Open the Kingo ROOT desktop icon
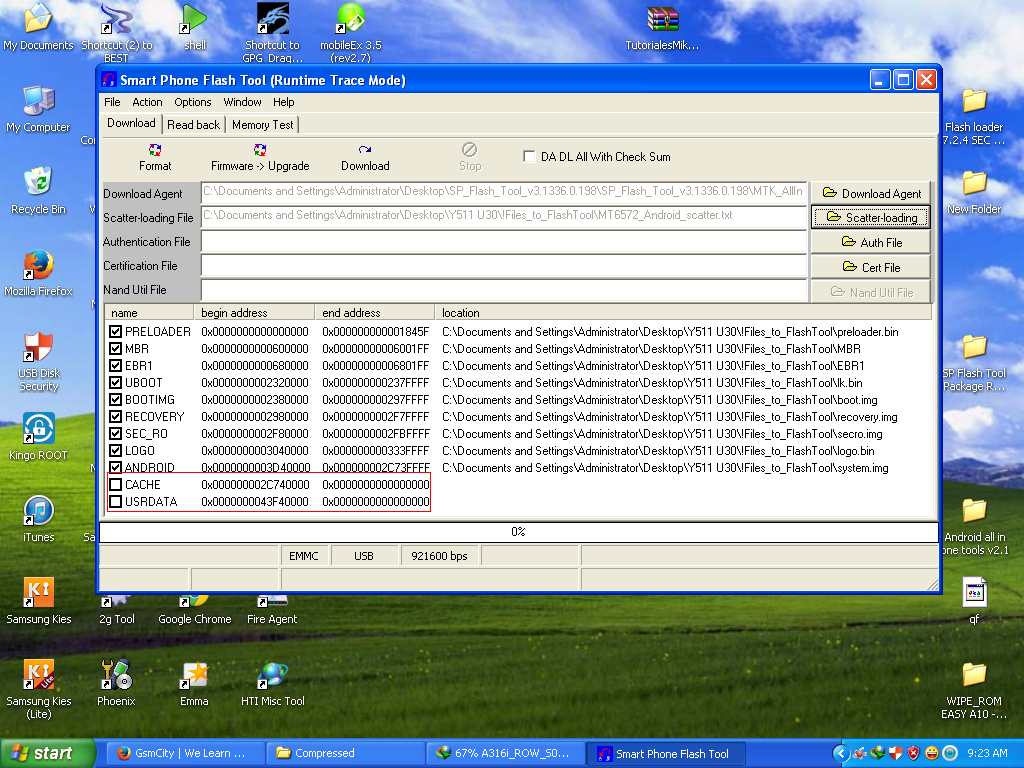The image size is (1024, 768). tap(39, 430)
